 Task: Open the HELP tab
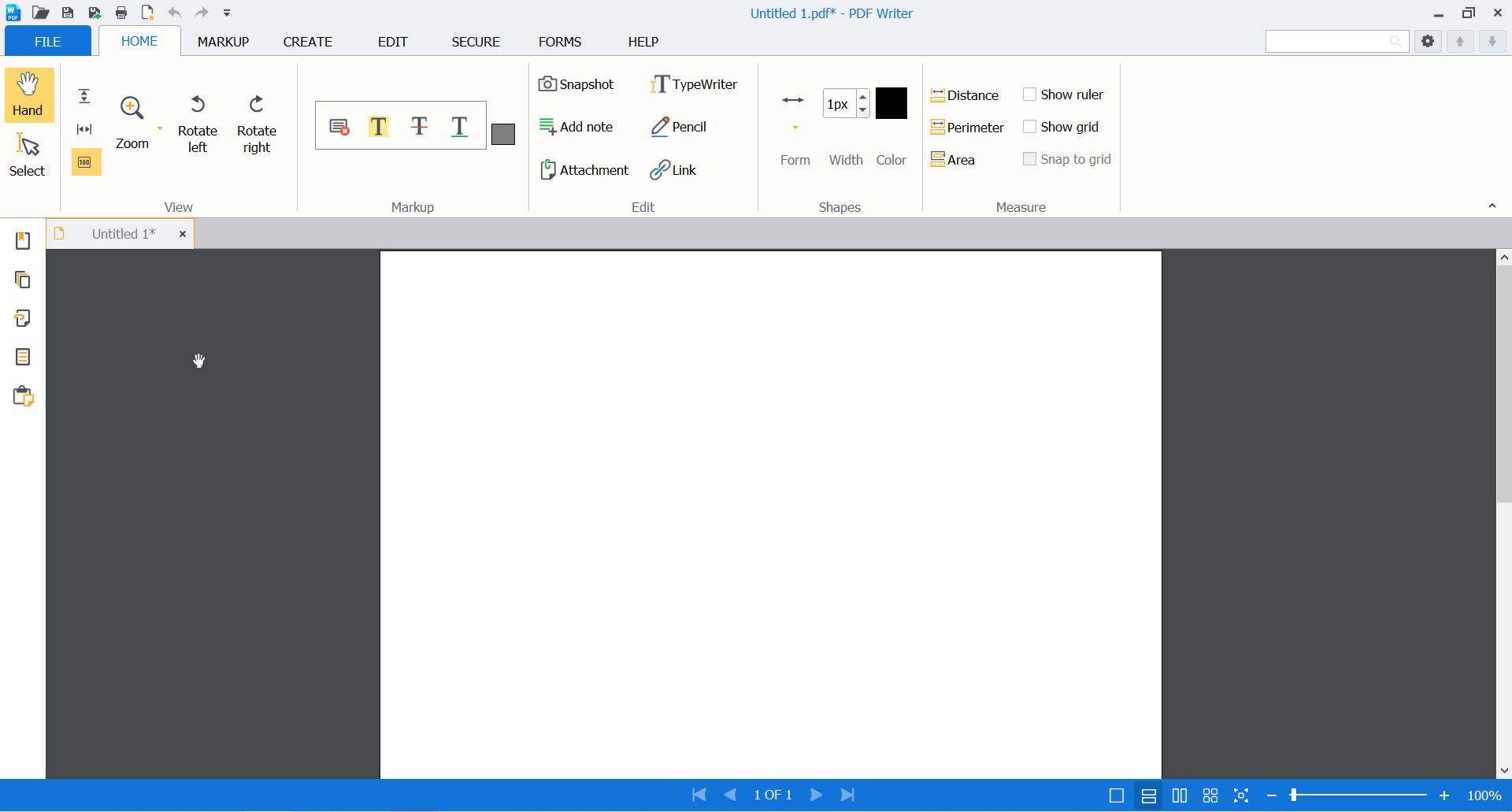[643, 42]
